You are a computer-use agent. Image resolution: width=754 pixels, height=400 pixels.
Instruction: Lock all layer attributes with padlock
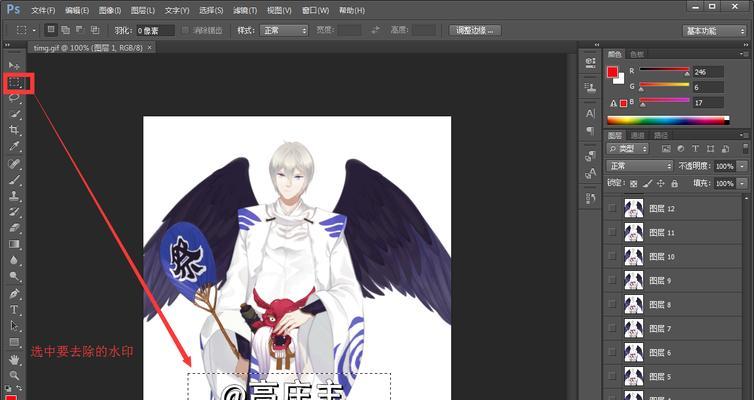click(x=674, y=184)
